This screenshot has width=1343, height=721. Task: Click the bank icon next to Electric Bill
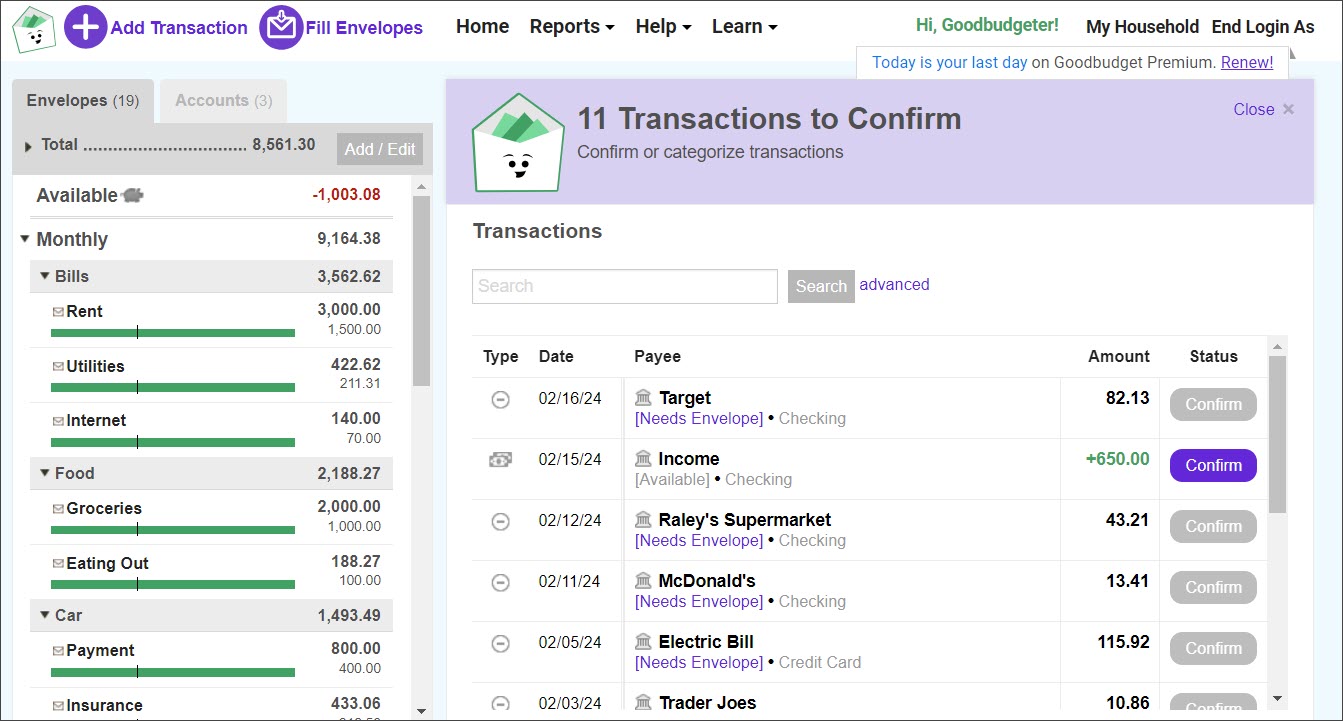coord(644,642)
